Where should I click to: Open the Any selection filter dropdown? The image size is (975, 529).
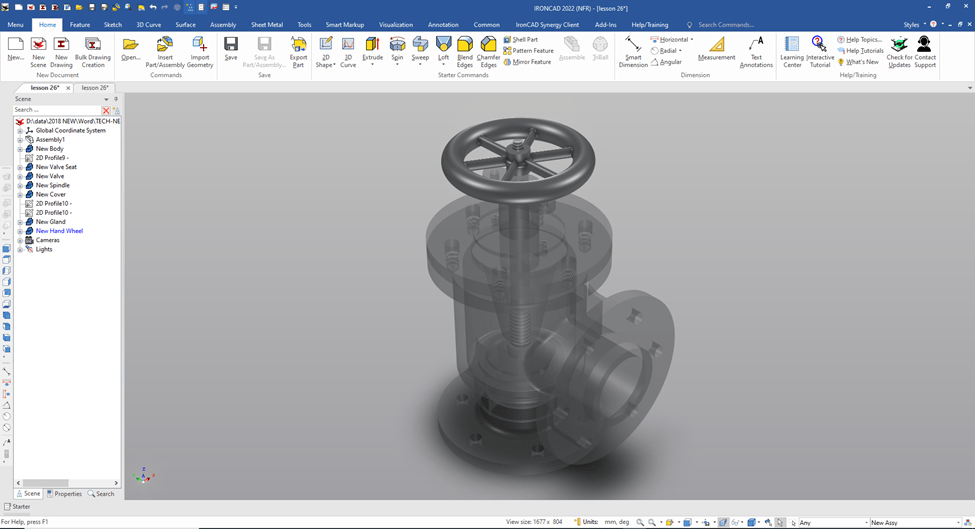[x=864, y=523]
